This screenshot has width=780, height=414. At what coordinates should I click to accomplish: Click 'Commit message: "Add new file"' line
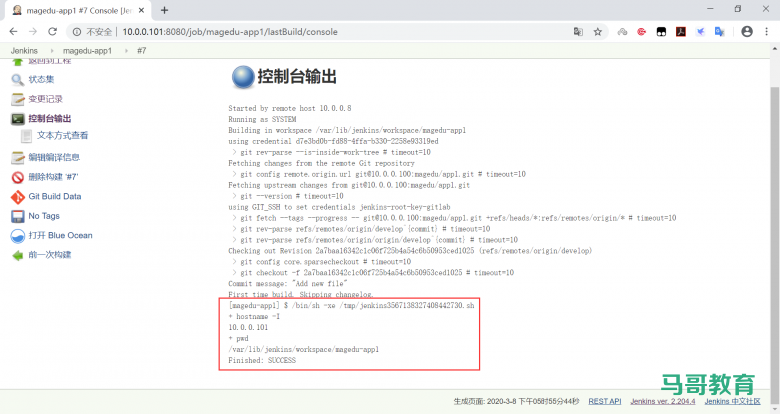pyautogui.click(x=288, y=284)
